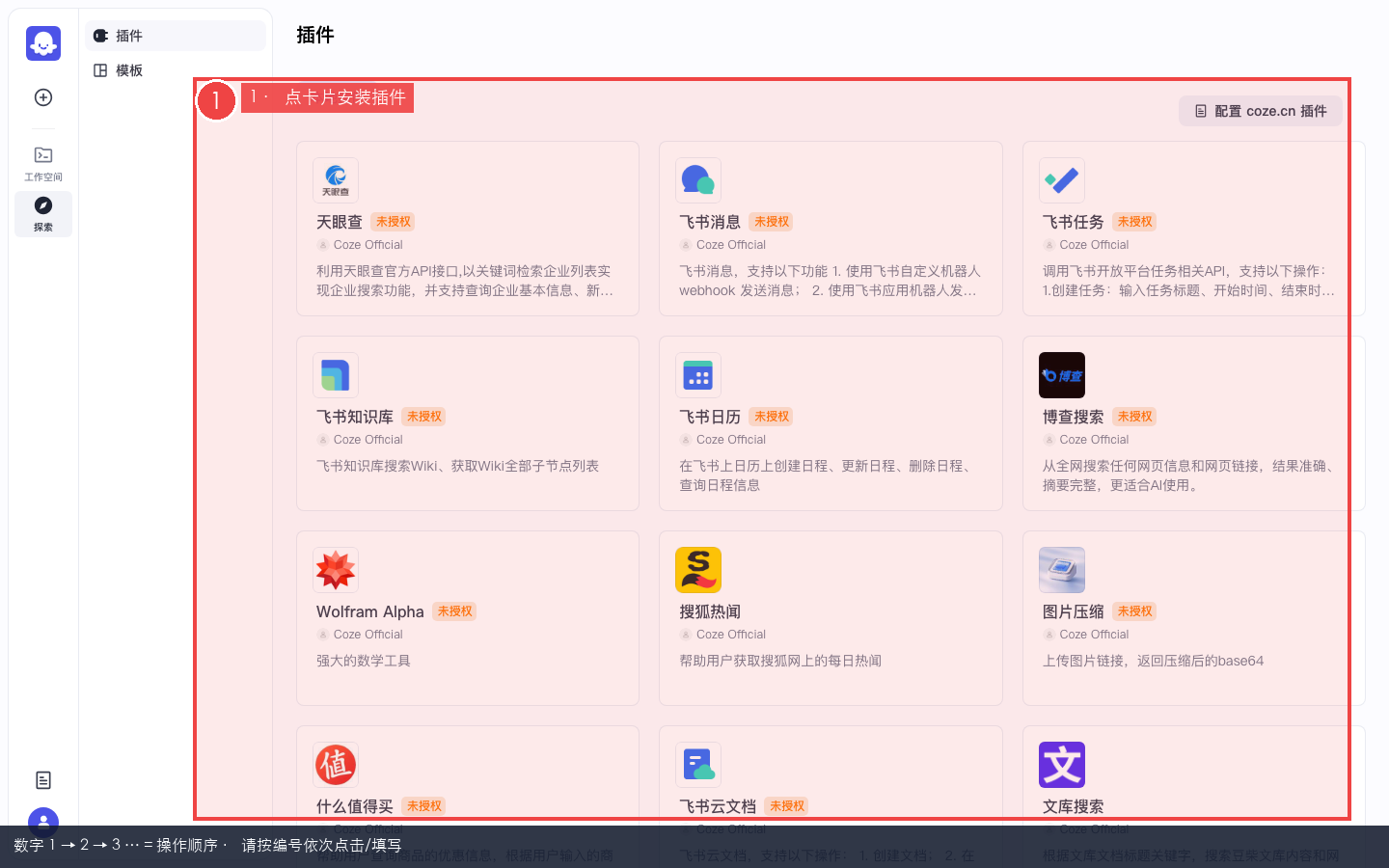Click Coze Official under 飞书任务
The width and height of the screenshot is (1389, 868).
coord(1095,245)
